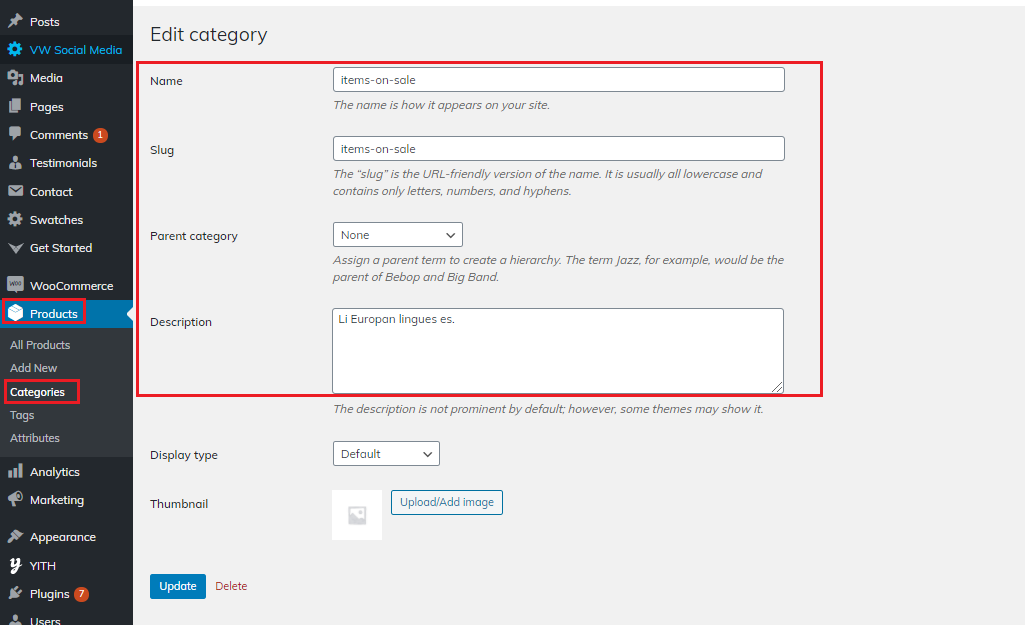
Task: Open the Categories submenu item
Action: click(x=37, y=392)
